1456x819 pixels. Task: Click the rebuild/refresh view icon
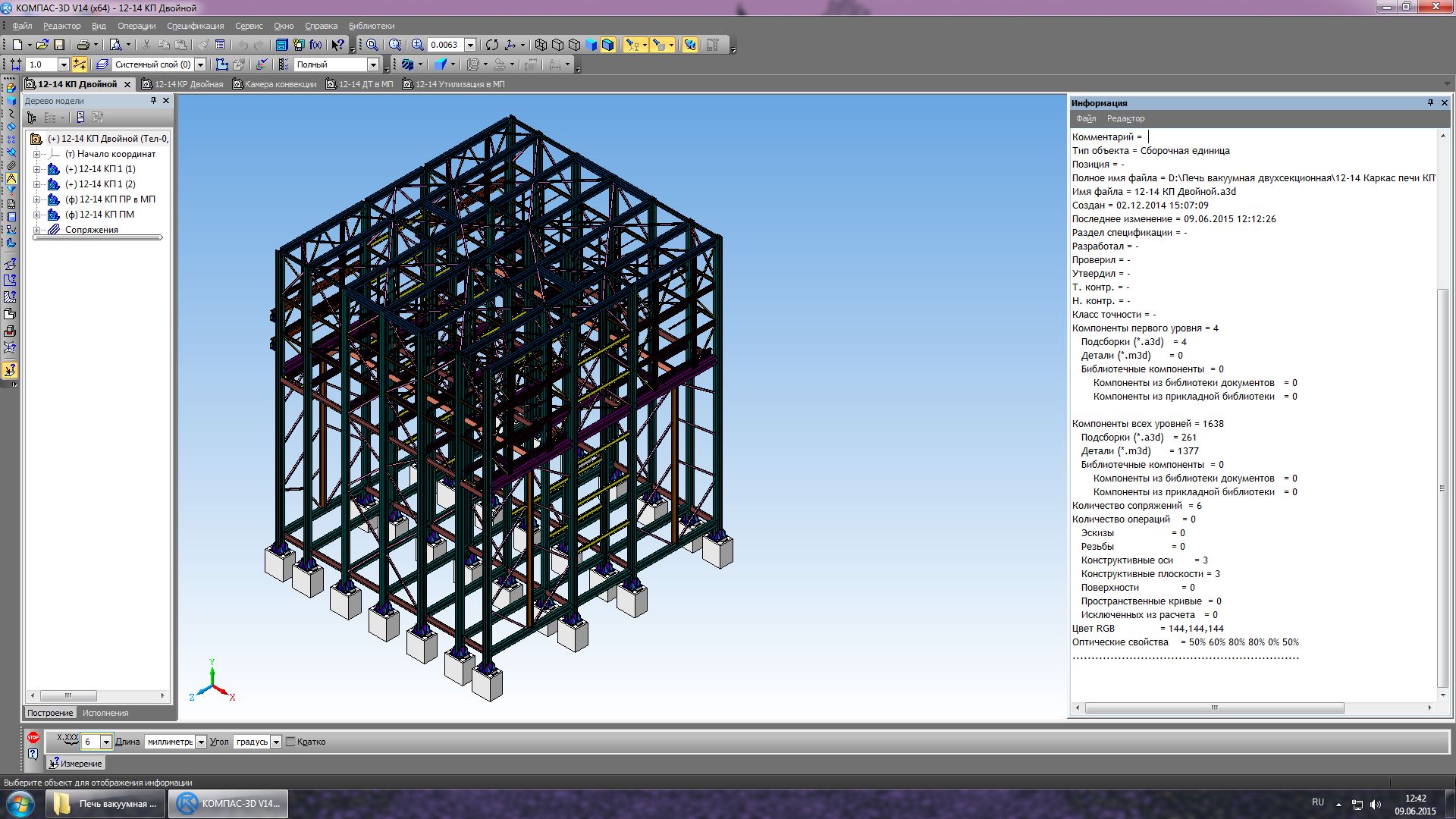coord(492,45)
